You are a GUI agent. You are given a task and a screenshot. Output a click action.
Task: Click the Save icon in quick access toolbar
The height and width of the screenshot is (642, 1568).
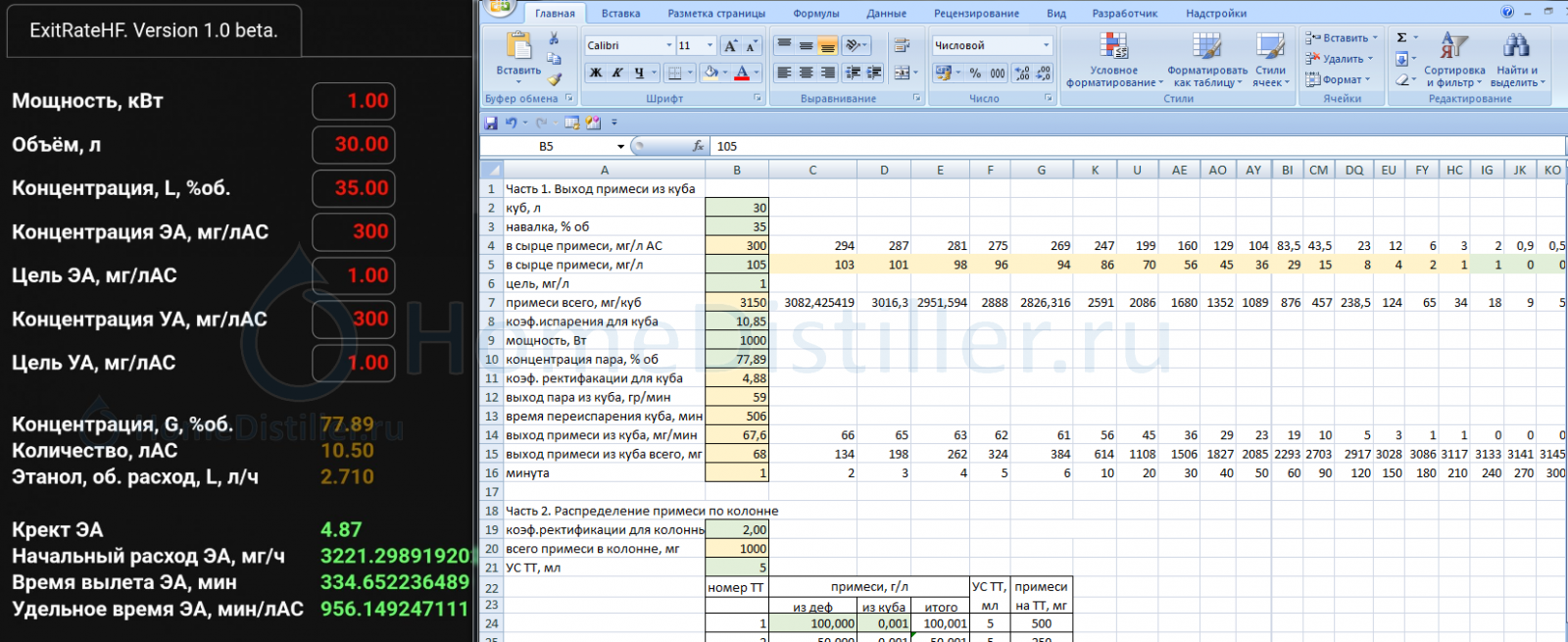[491, 123]
